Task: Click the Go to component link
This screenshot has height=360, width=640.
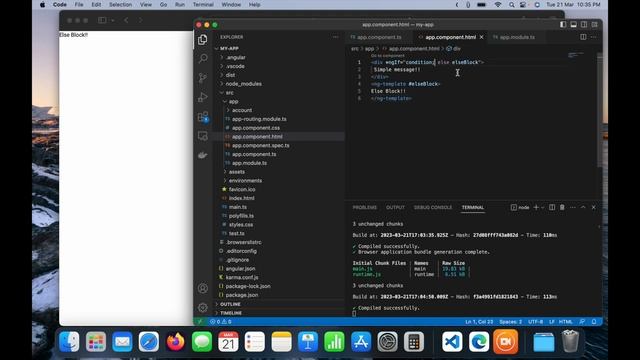Action: pyautogui.click(x=387, y=56)
